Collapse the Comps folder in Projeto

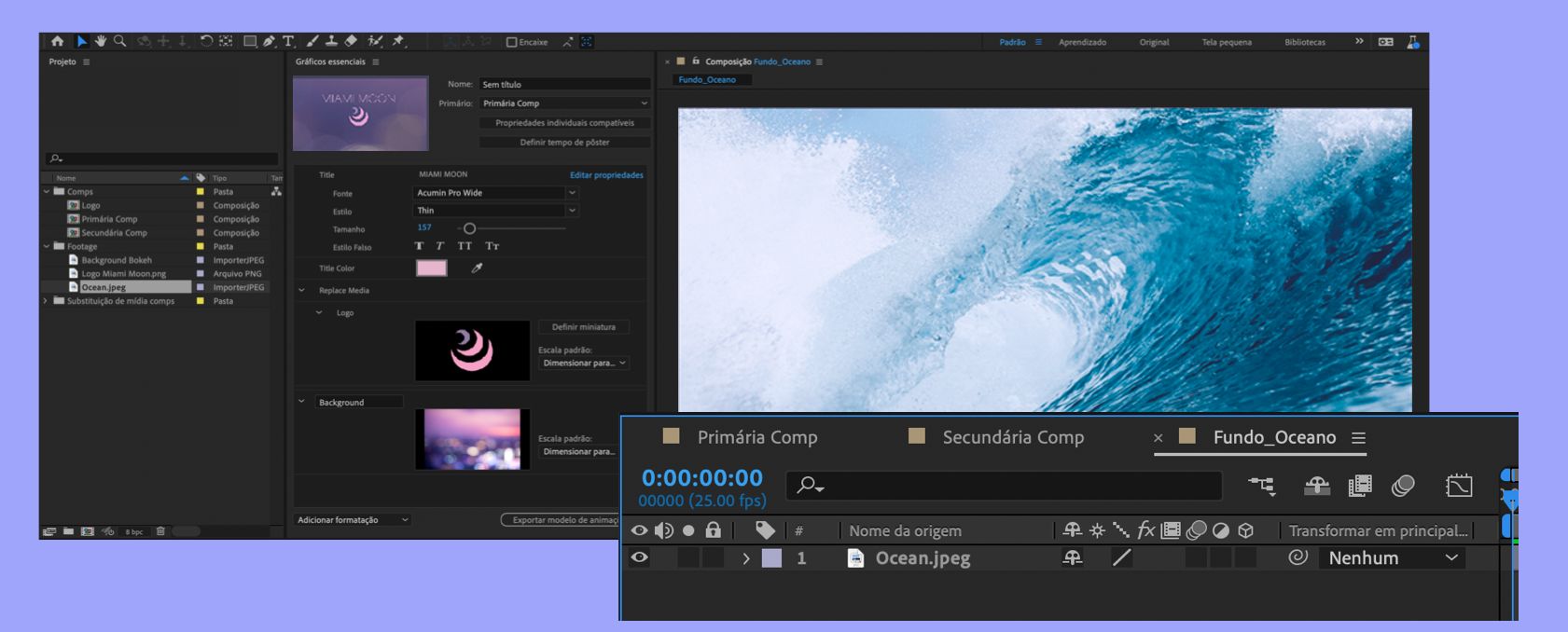coord(47,191)
